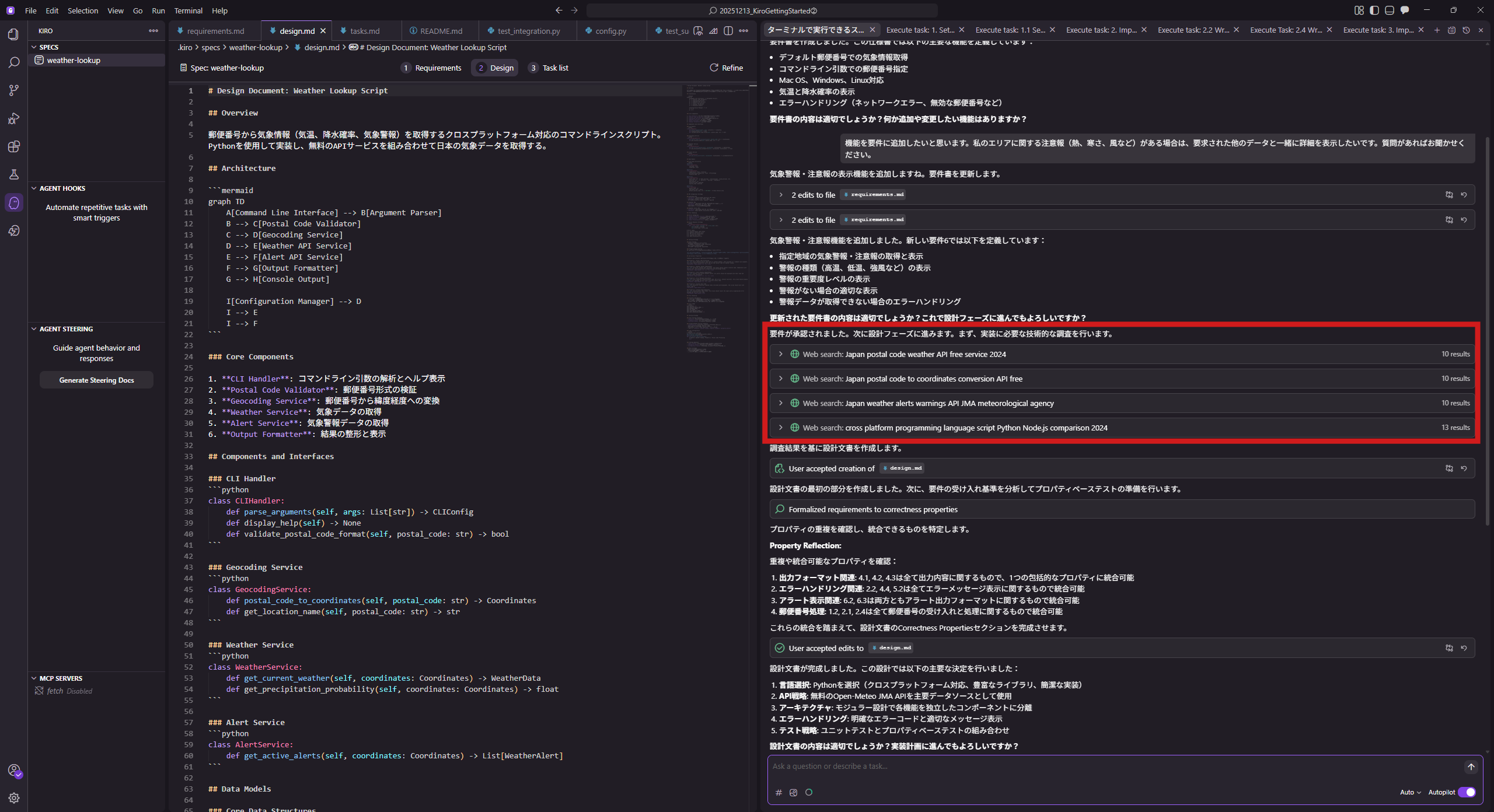Toggle the Autopilot switch off
1494x812 pixels.
(x=1467, y=792)
